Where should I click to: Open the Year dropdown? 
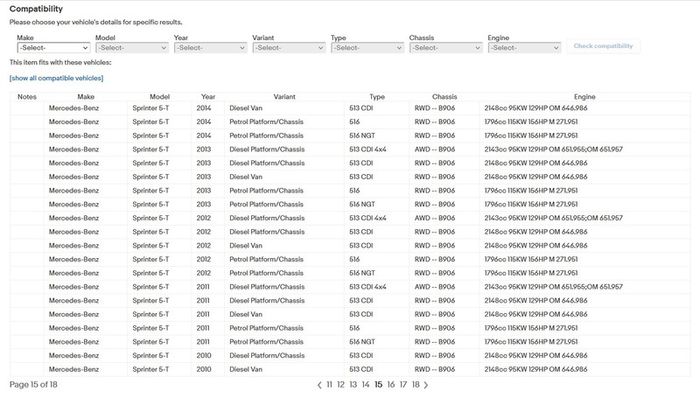[x=210, y=48]
